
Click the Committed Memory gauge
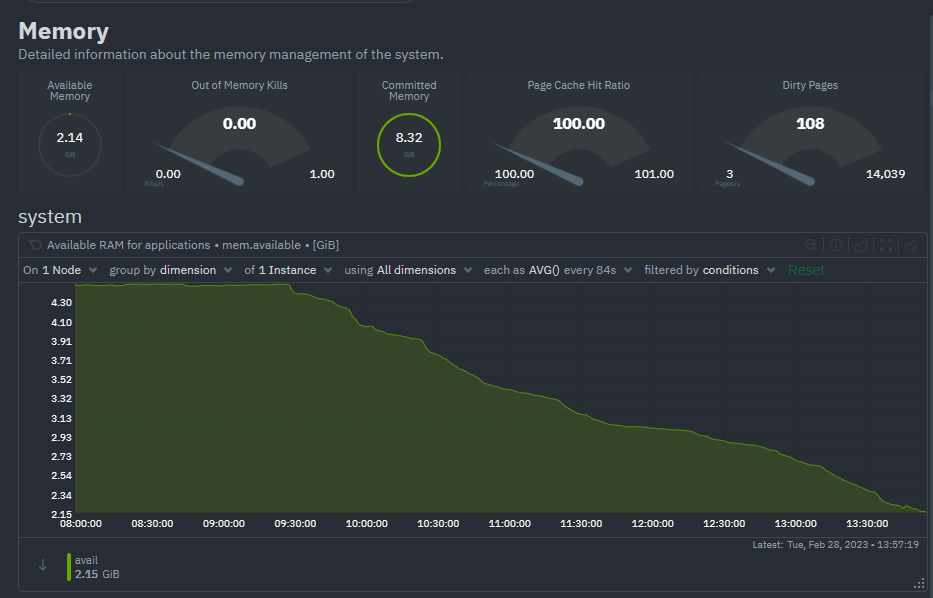409,143
